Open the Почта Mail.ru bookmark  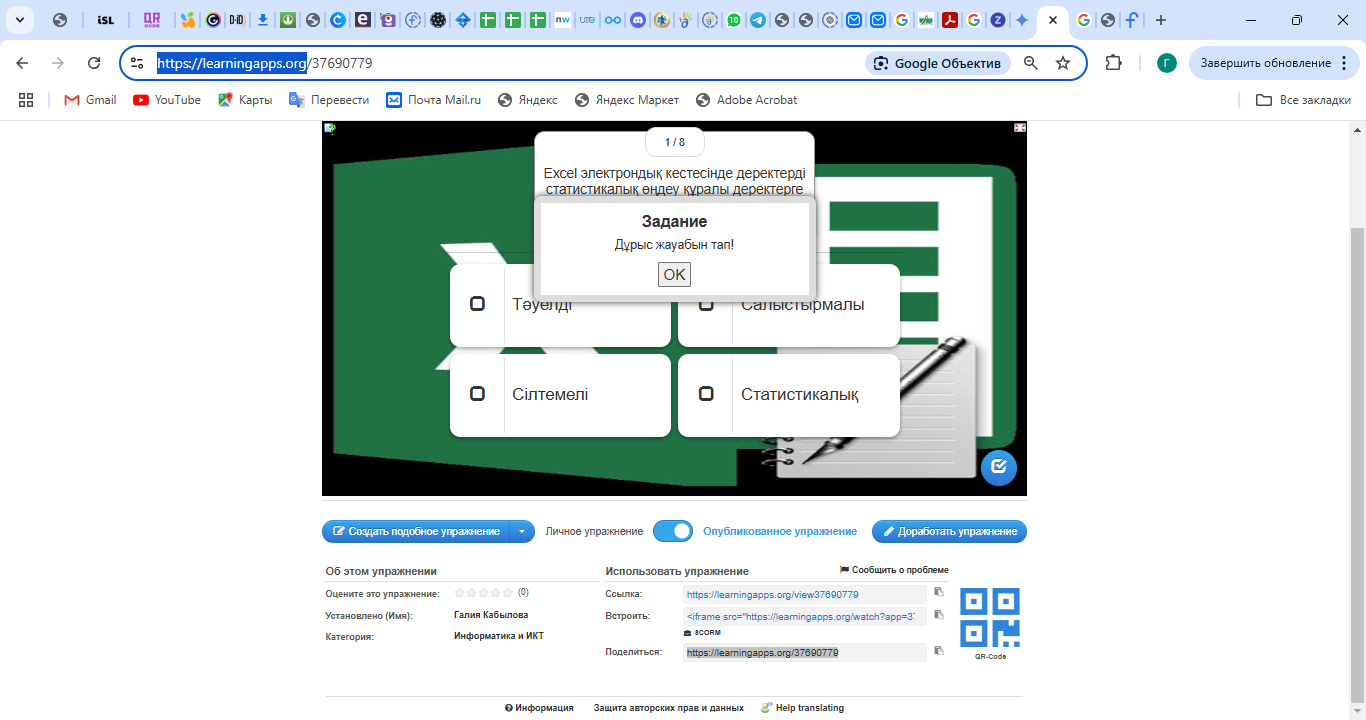pos(434,100)
